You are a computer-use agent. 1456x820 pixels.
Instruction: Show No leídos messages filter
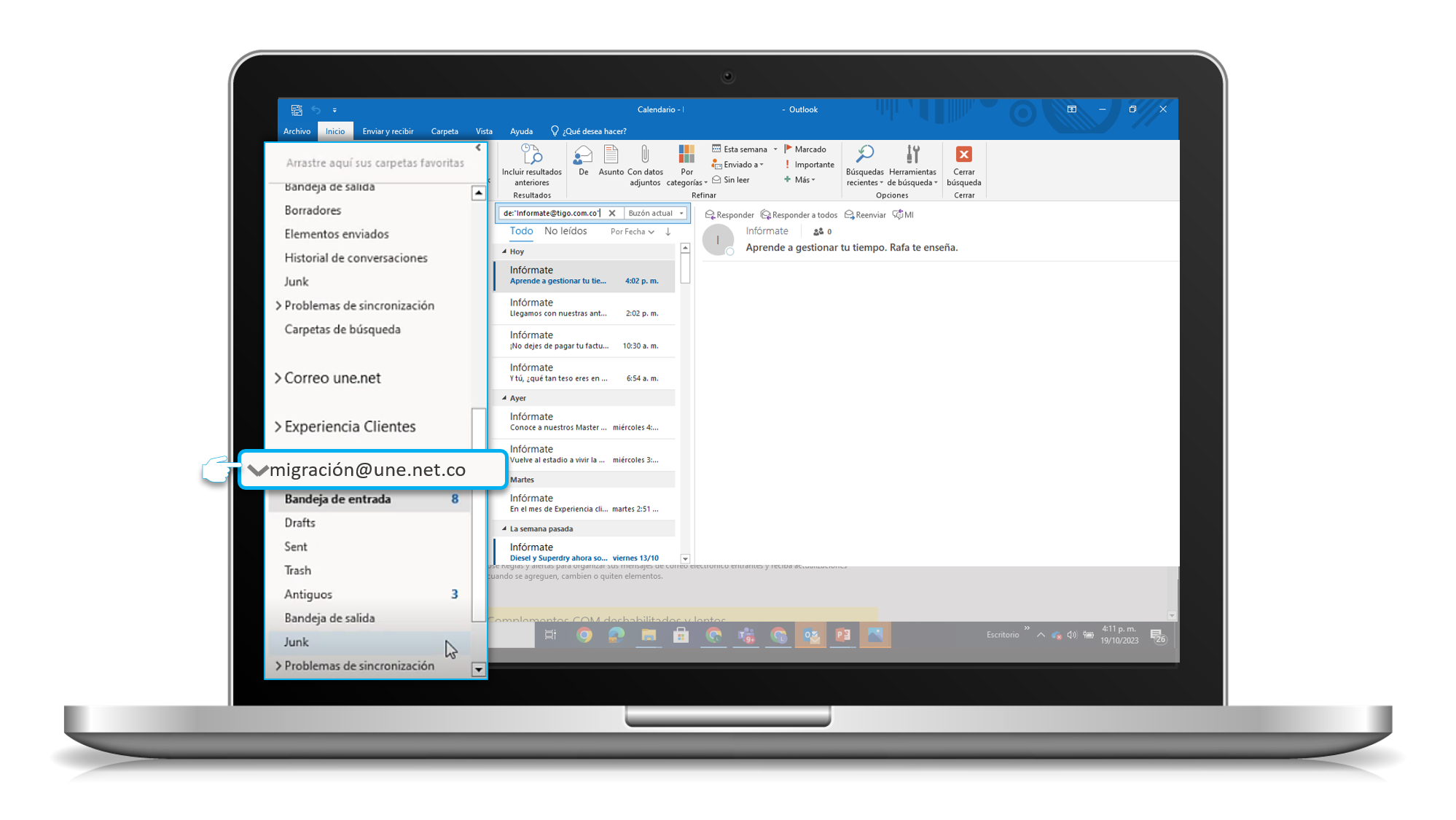[565, 231]
